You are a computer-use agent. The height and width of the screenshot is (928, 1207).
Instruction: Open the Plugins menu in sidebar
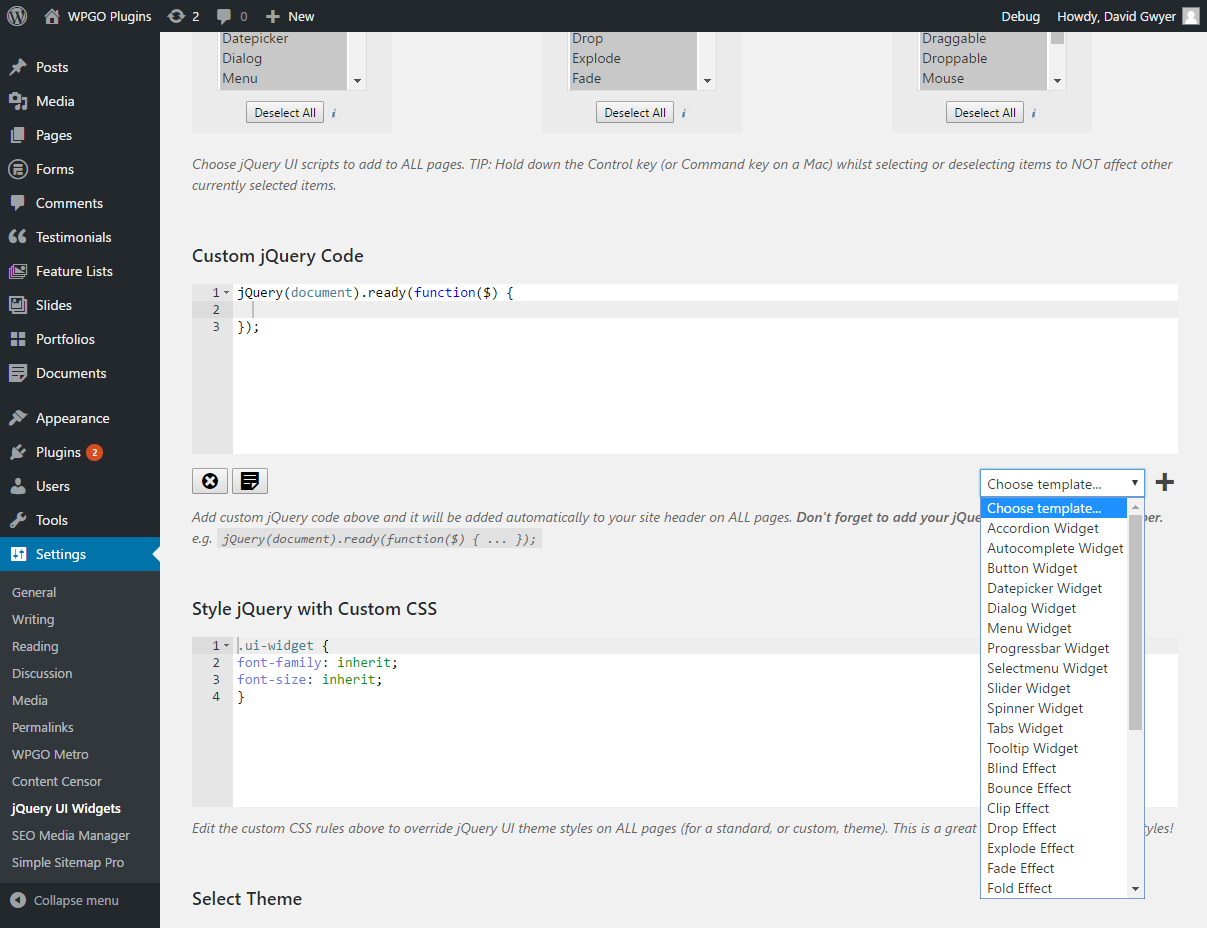pyautogui.click(x=58, y=452)
